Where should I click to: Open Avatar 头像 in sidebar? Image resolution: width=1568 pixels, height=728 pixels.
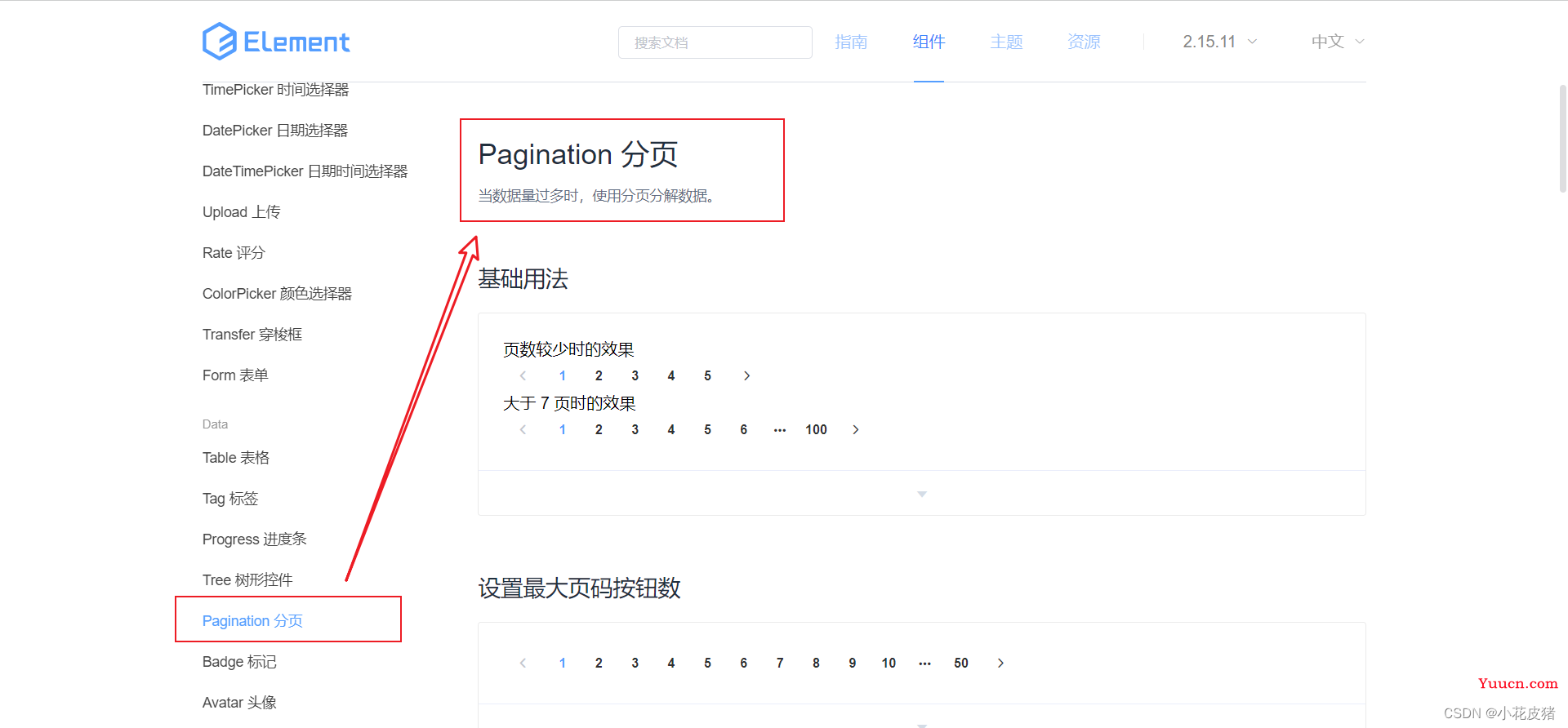tap(239, 703)
